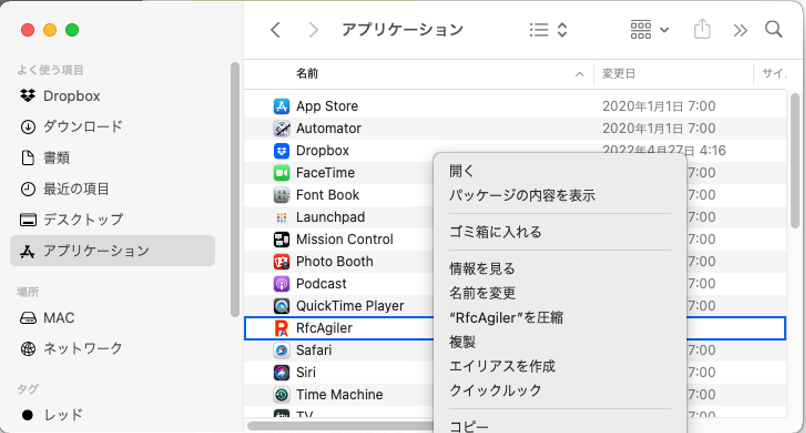Select the Mission Control icon
The height and width of the screenshot is (433, 806).
click(x=281, y=239)
